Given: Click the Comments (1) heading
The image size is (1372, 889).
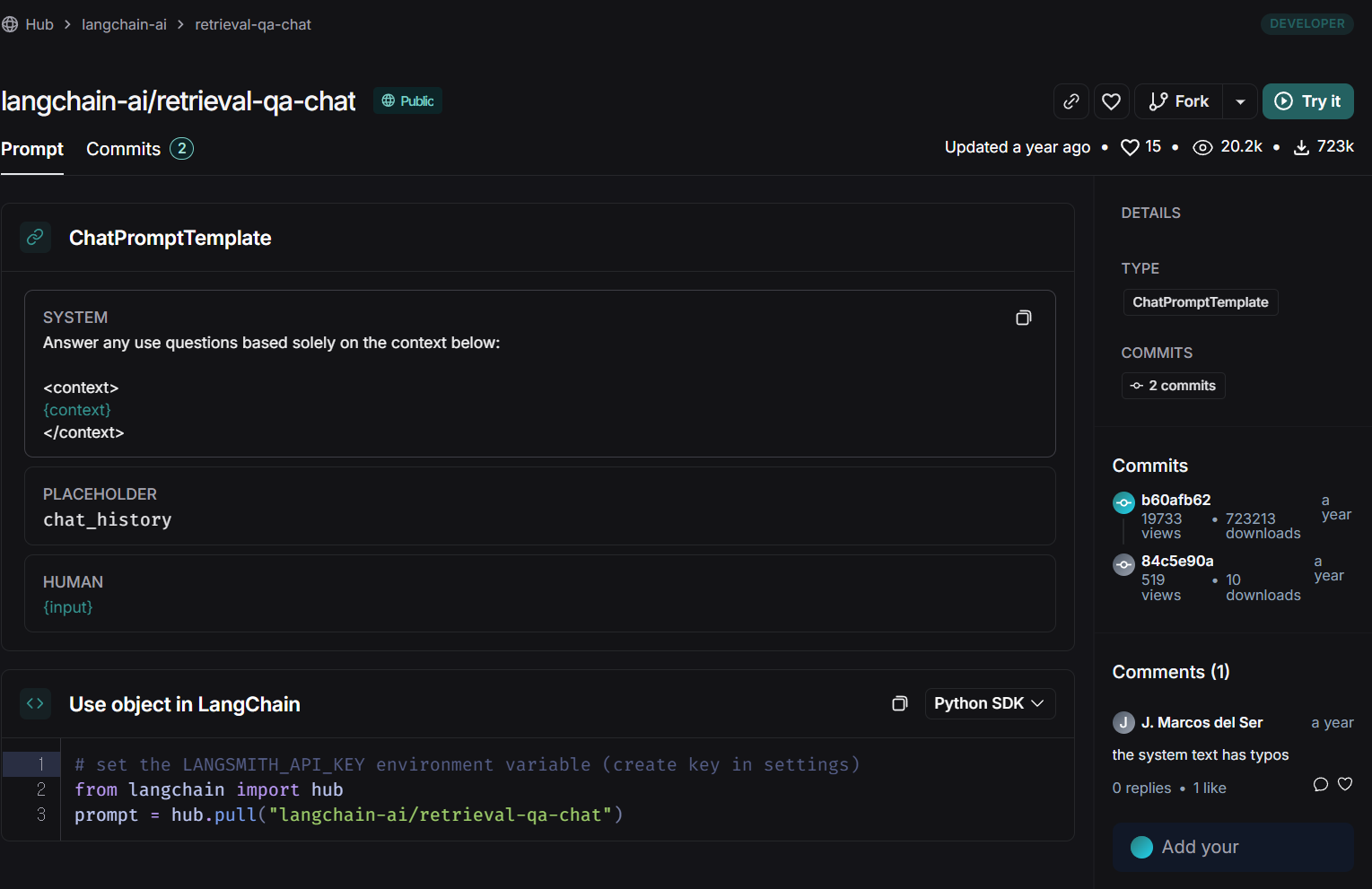Looking at the screenshot, I should [1171, 672].
